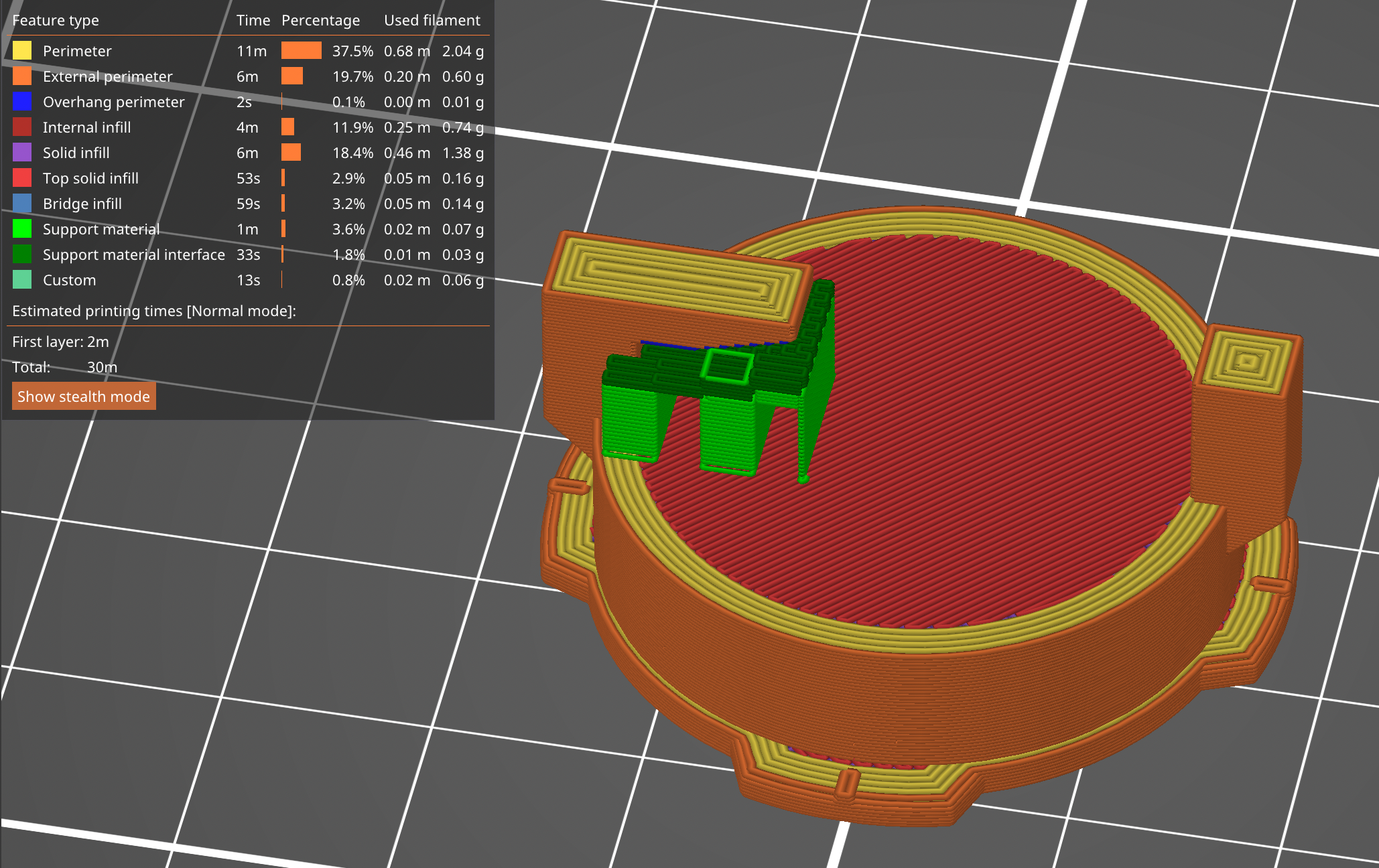This screenshot has width=1379, height=868.
Task: Click the 59s Bridge infill time
Action: (x=249, y=204)
